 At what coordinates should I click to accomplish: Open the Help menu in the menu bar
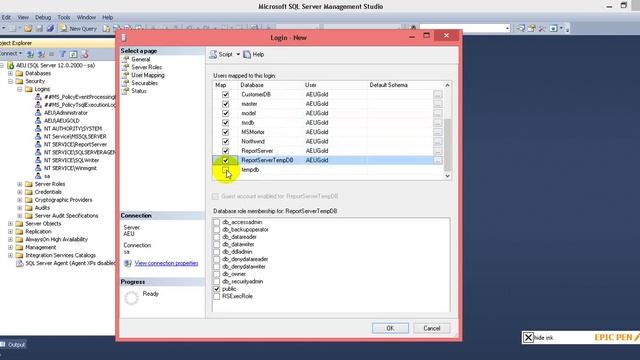click(x=107, y=18)
